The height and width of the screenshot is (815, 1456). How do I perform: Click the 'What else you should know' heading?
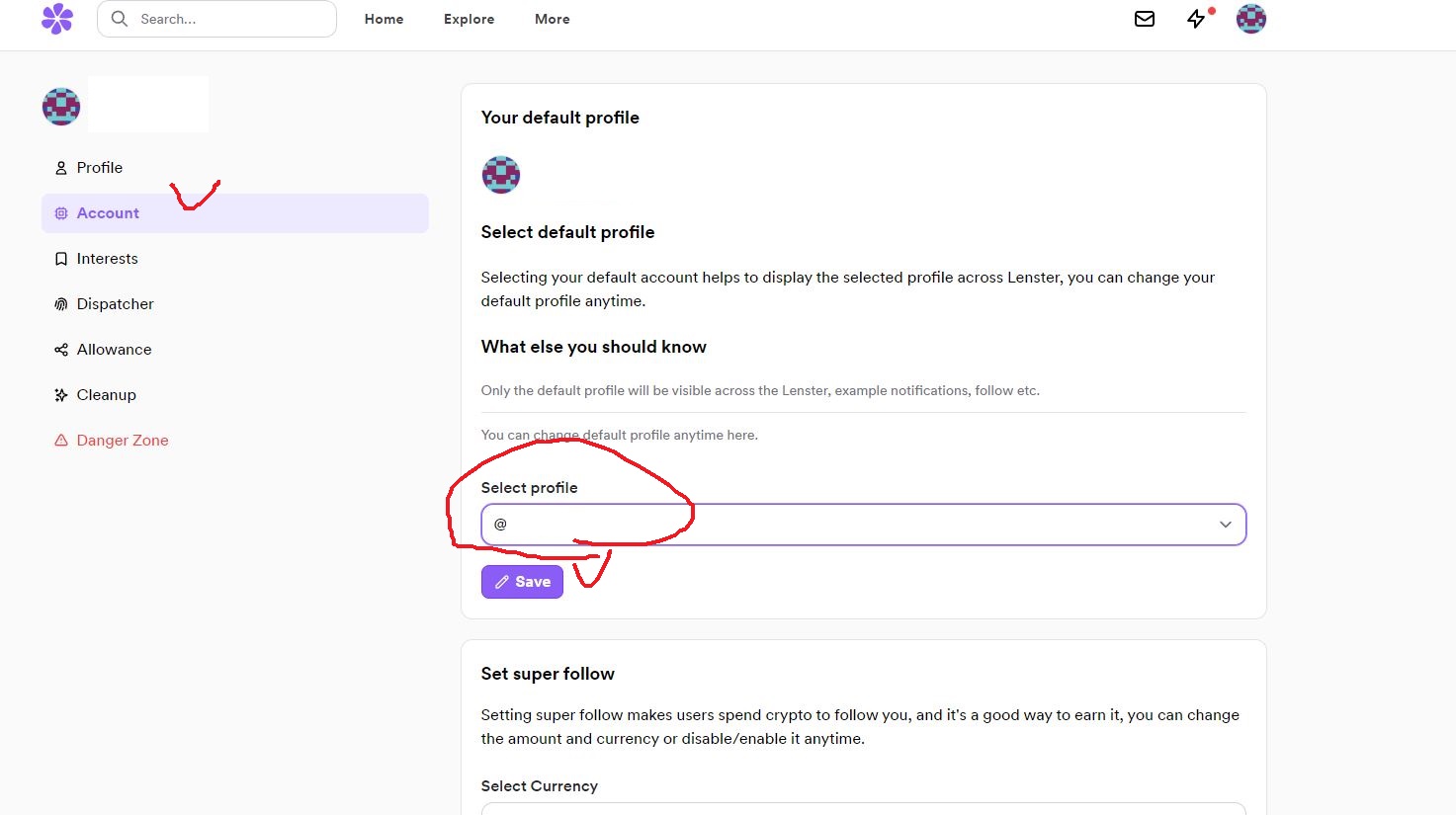tap(594, 347)
